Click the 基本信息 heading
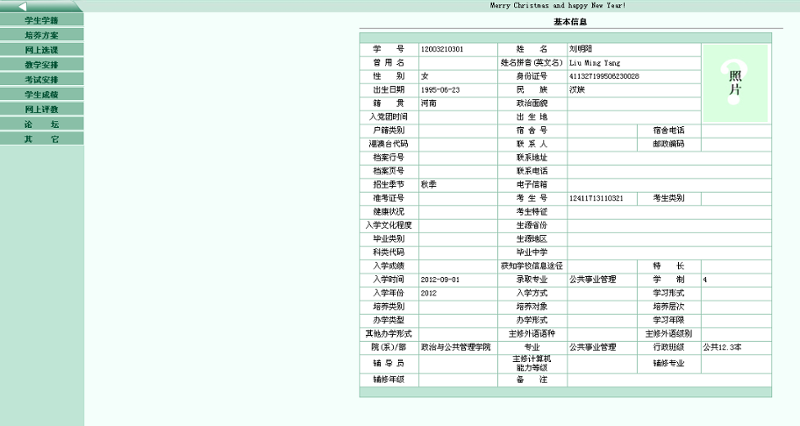The width and height of the screenshot is (800, 426). click(570, 22)
